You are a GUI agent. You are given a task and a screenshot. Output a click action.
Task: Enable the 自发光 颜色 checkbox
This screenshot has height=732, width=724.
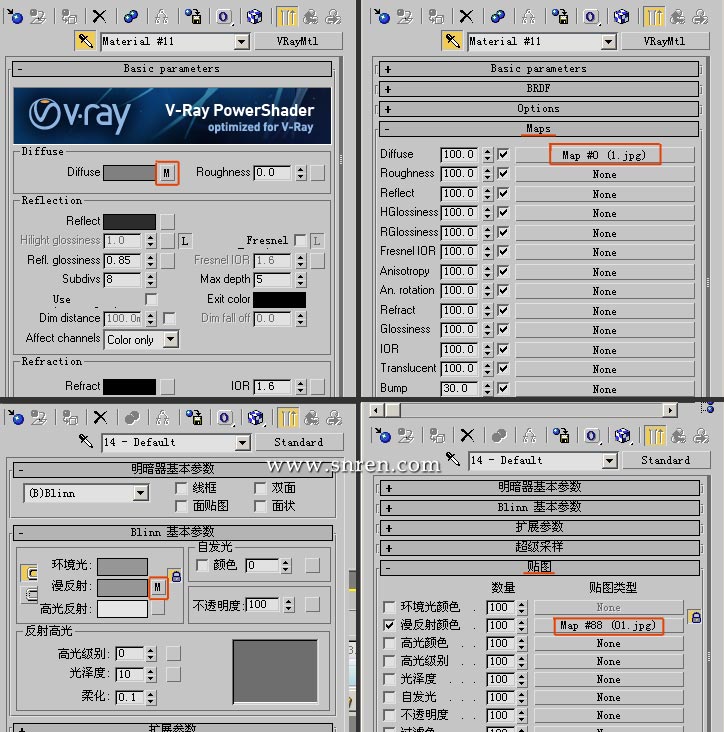coord(202,565)
